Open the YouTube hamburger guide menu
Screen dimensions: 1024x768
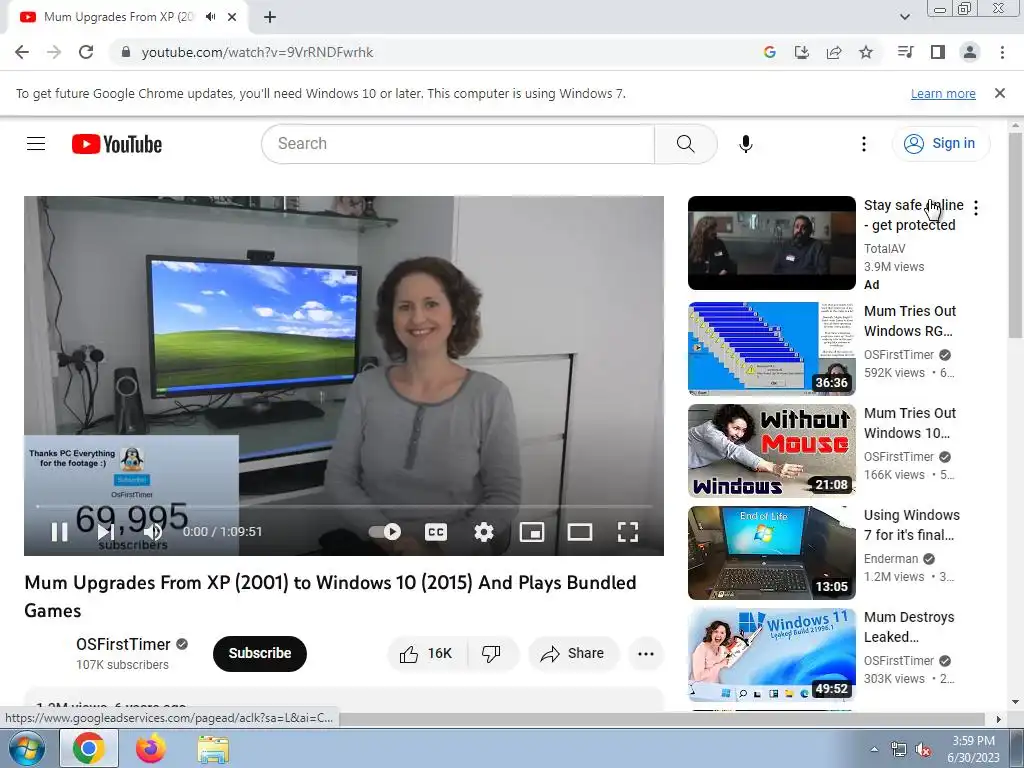tap(36, 144)
